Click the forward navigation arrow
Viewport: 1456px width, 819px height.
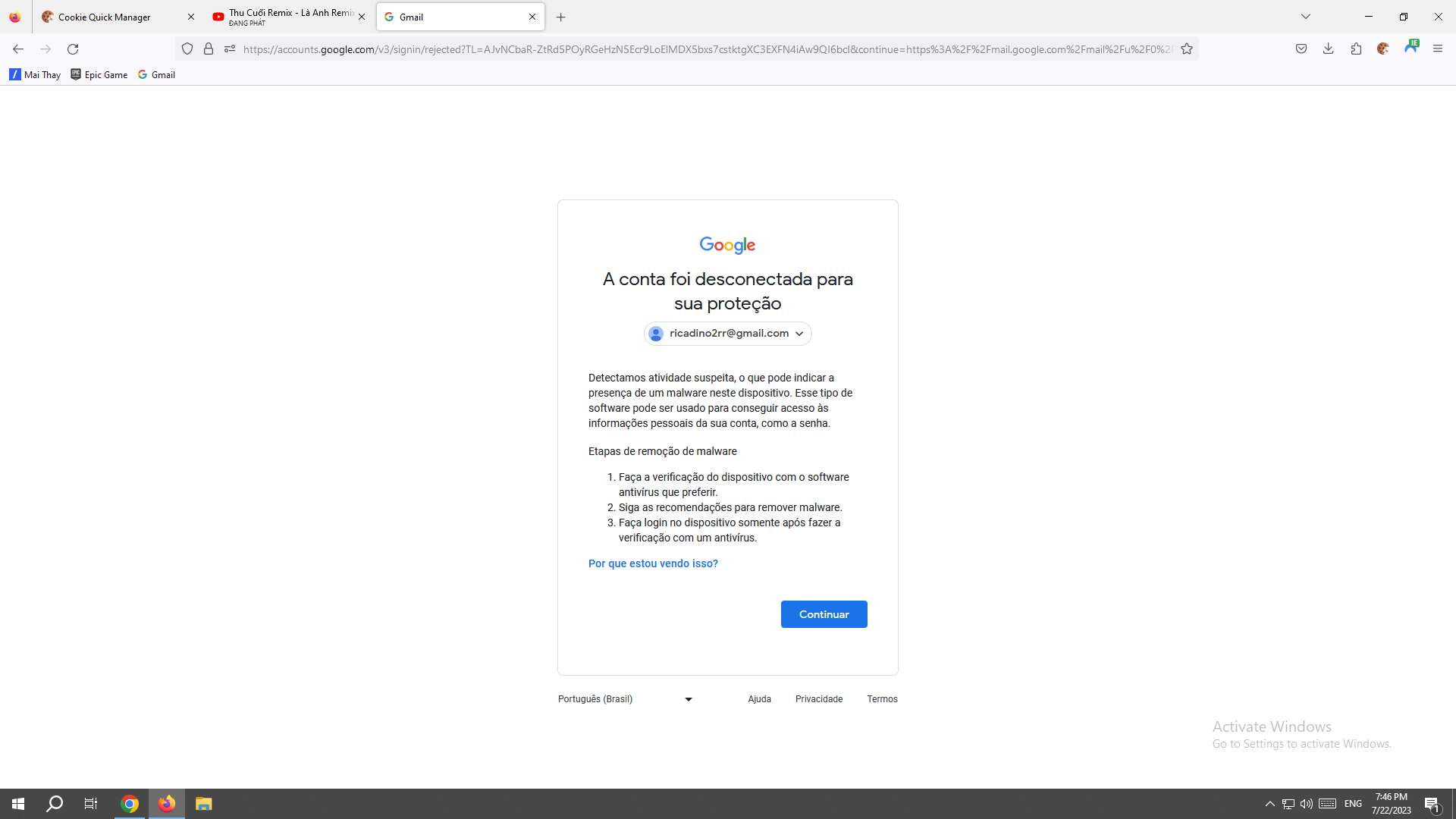pos(45,49)
